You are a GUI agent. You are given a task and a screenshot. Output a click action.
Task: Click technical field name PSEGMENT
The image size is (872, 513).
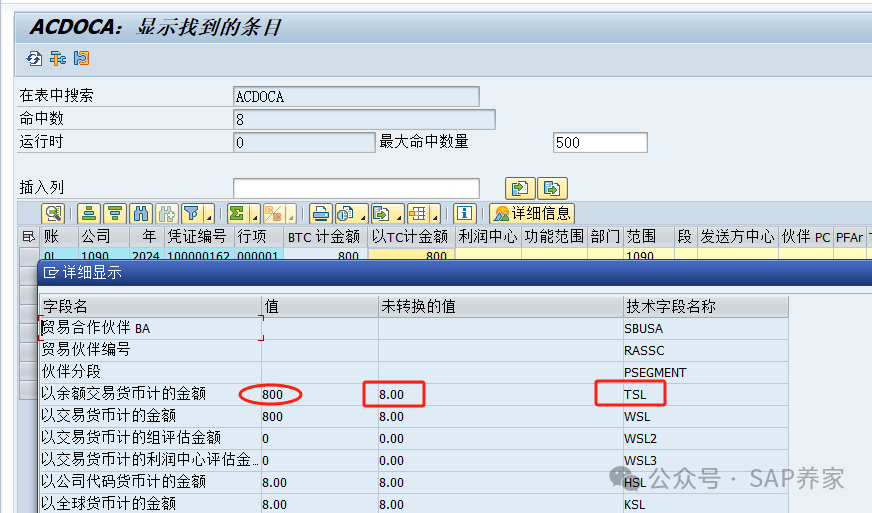[x=655, y=372]
